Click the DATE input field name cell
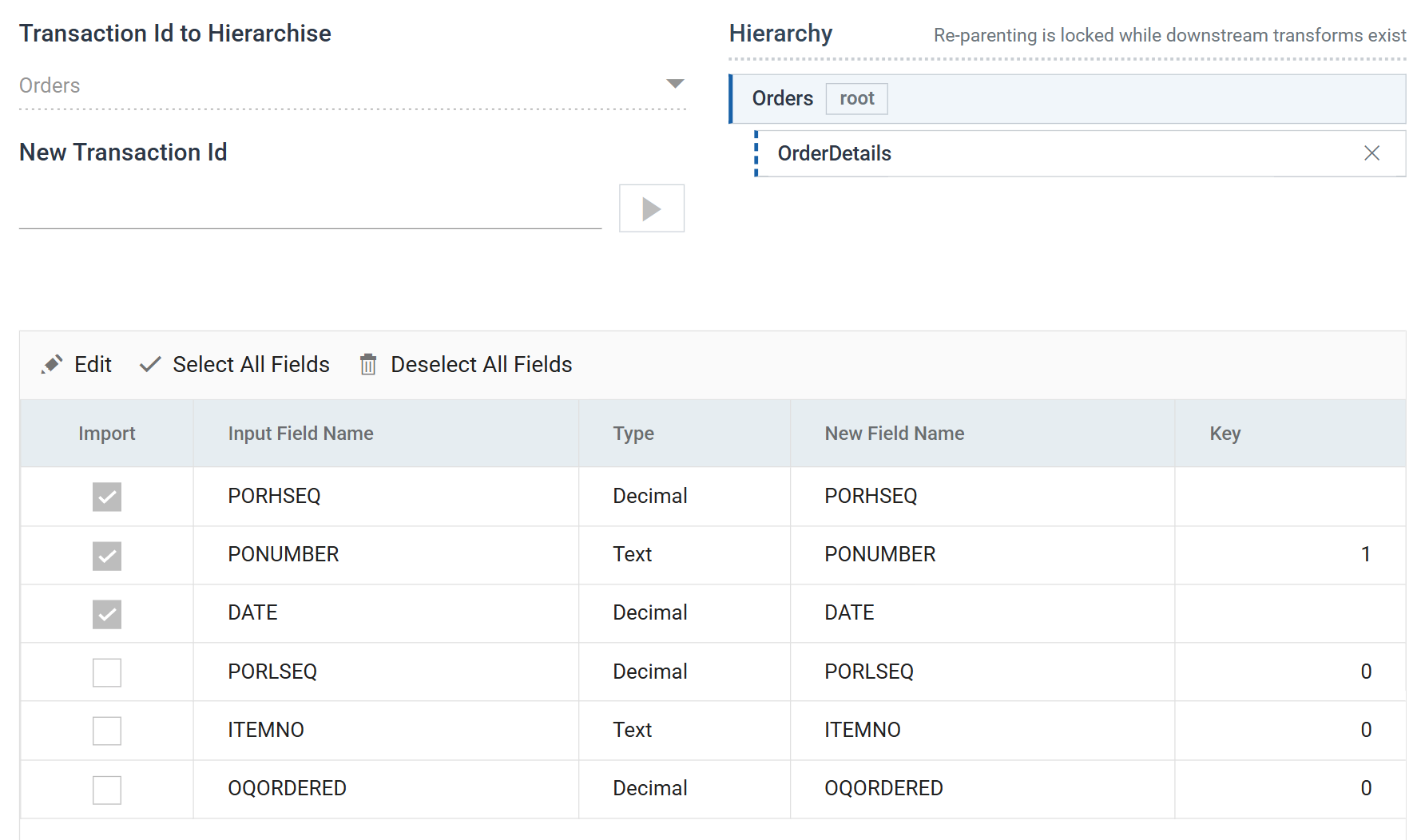Viewport: 1425px width, 840px height. (x=386, y=612)
